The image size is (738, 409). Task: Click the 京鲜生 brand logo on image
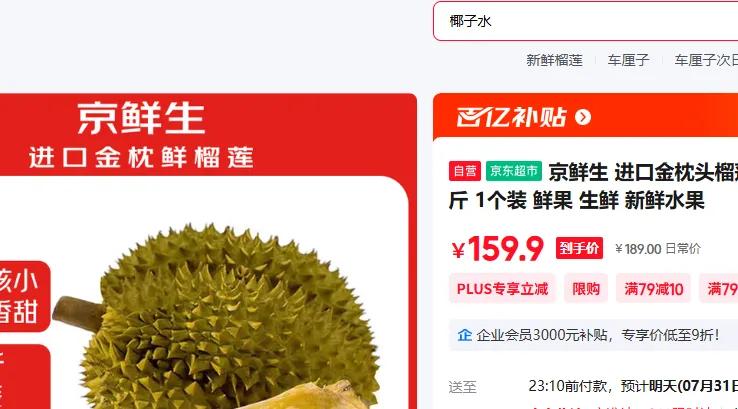click(141, 118)
